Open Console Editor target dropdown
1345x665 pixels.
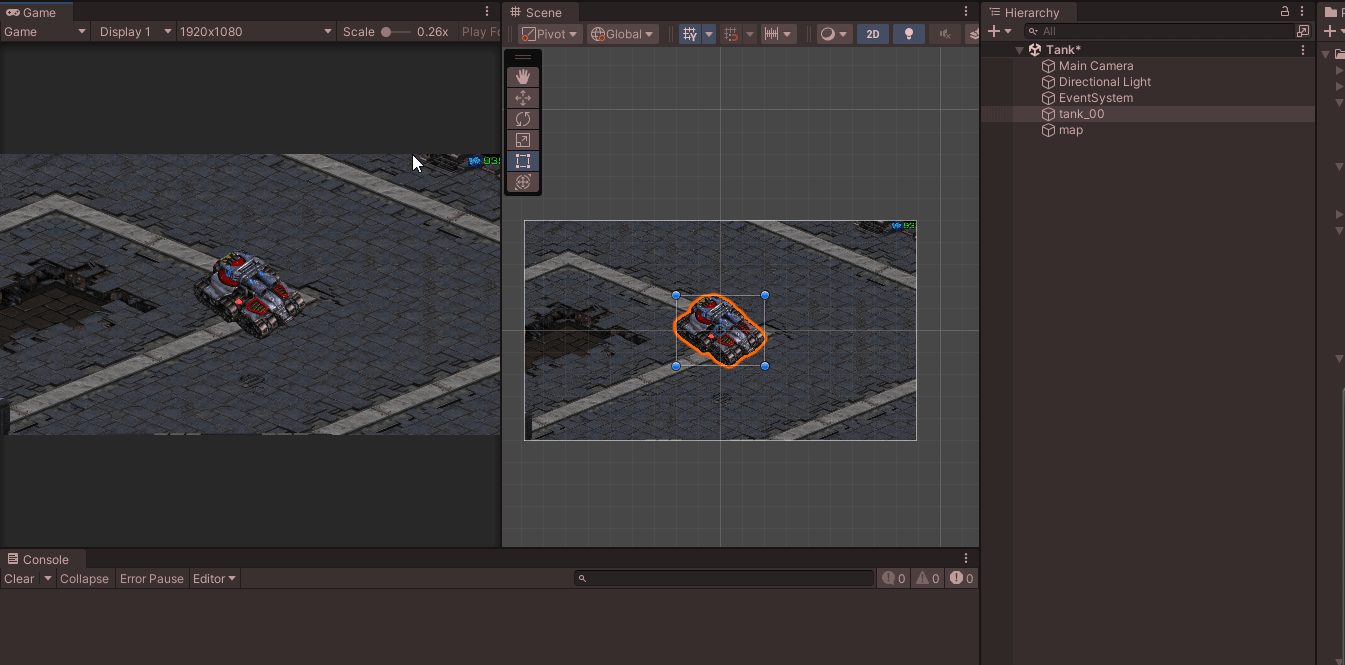point(215,579)
